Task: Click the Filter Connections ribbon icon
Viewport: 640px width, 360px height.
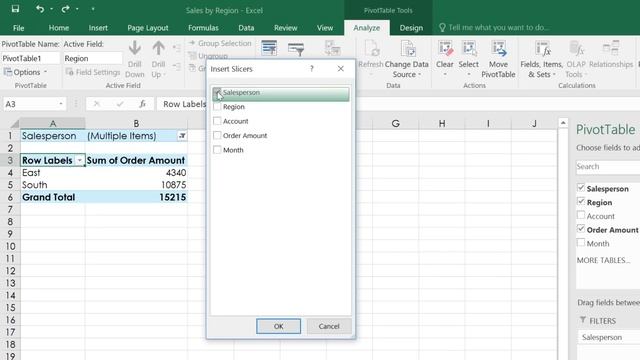Action: (x=332, y=49)
